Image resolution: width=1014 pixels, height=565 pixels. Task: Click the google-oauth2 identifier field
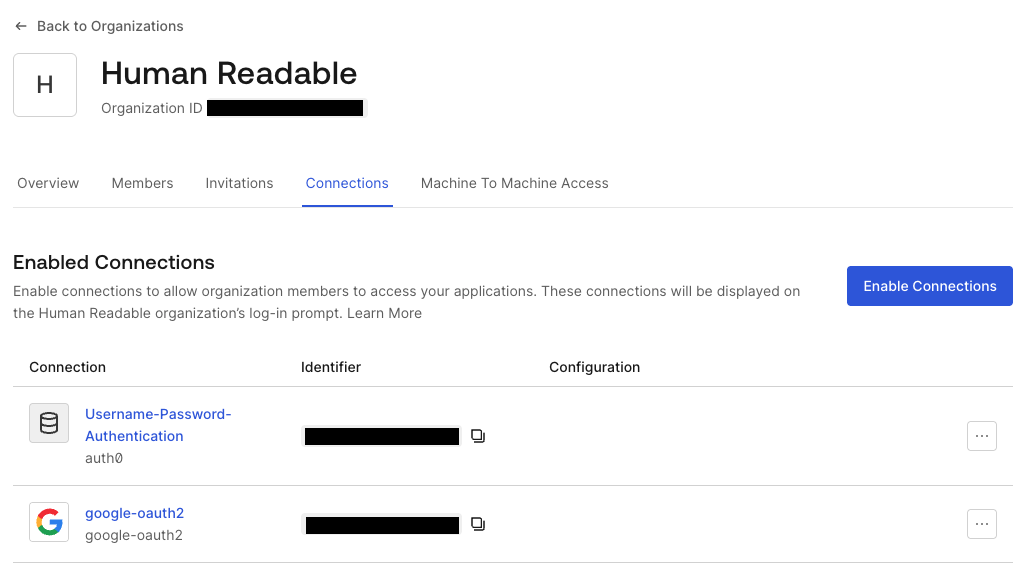tap(382, 525)
